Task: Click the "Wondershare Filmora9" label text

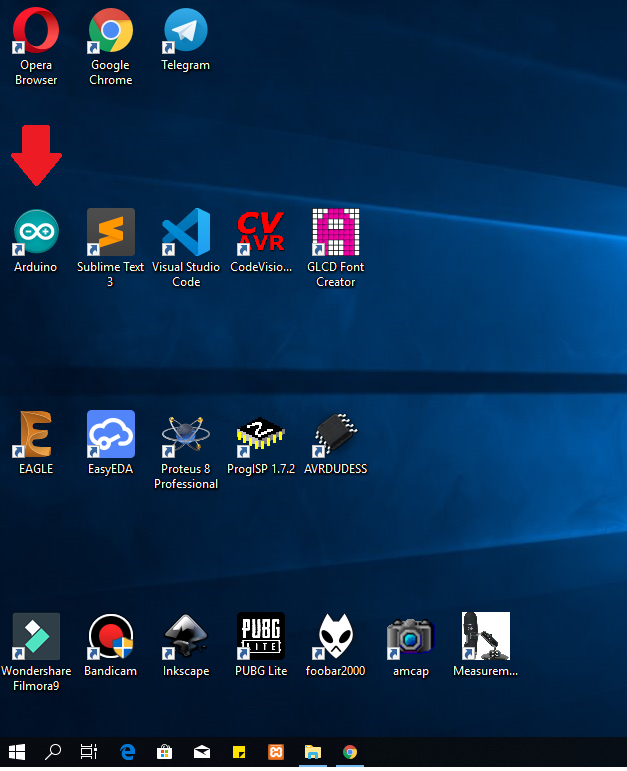Action: click(36, 679)
